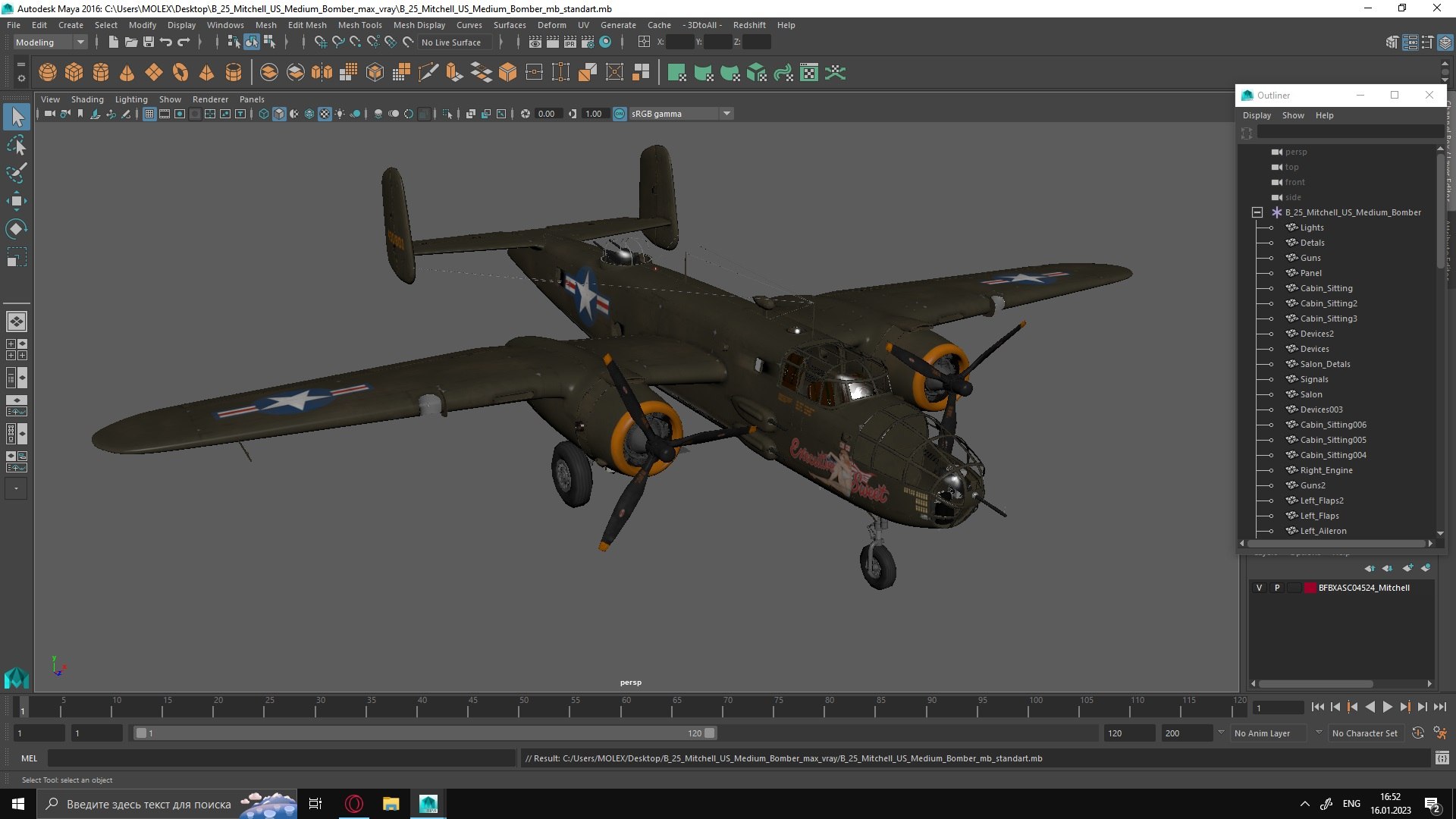Toggle Snap to points
Screen dimensions: 1456x819
(356, 42)
